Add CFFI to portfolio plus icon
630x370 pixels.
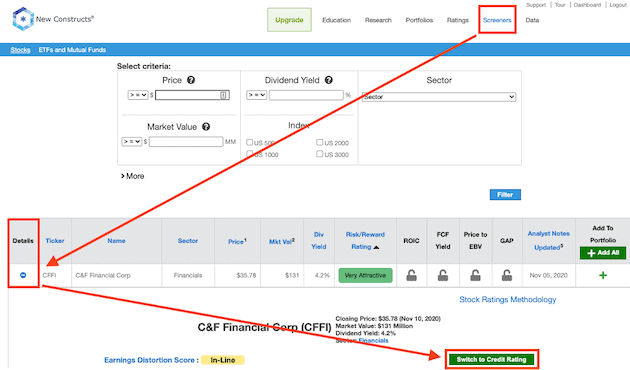click(x=603, y=275)
